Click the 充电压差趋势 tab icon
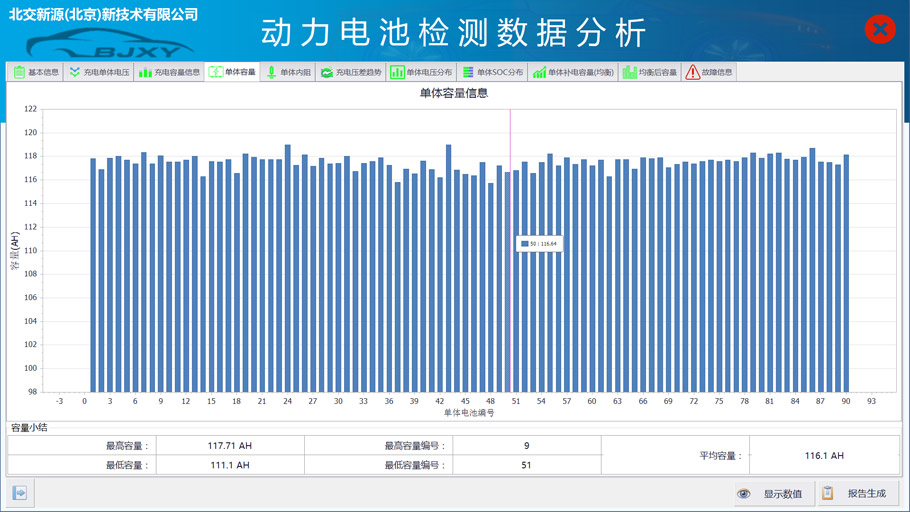Viewport: 910px width, 512px height. tap(326, 72)
